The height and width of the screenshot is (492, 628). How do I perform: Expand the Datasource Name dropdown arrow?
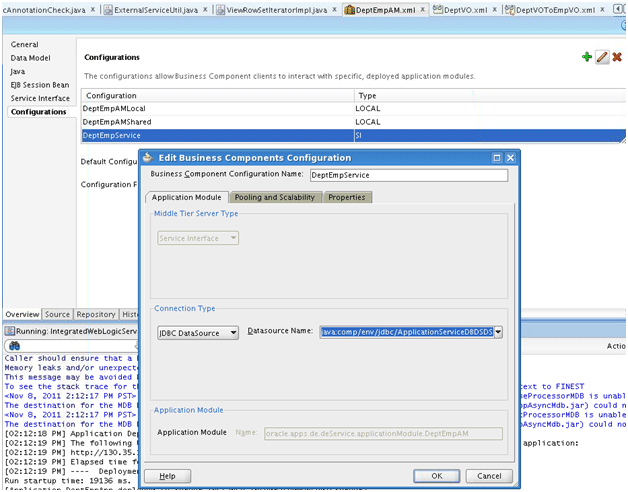(x=498, y=332)
